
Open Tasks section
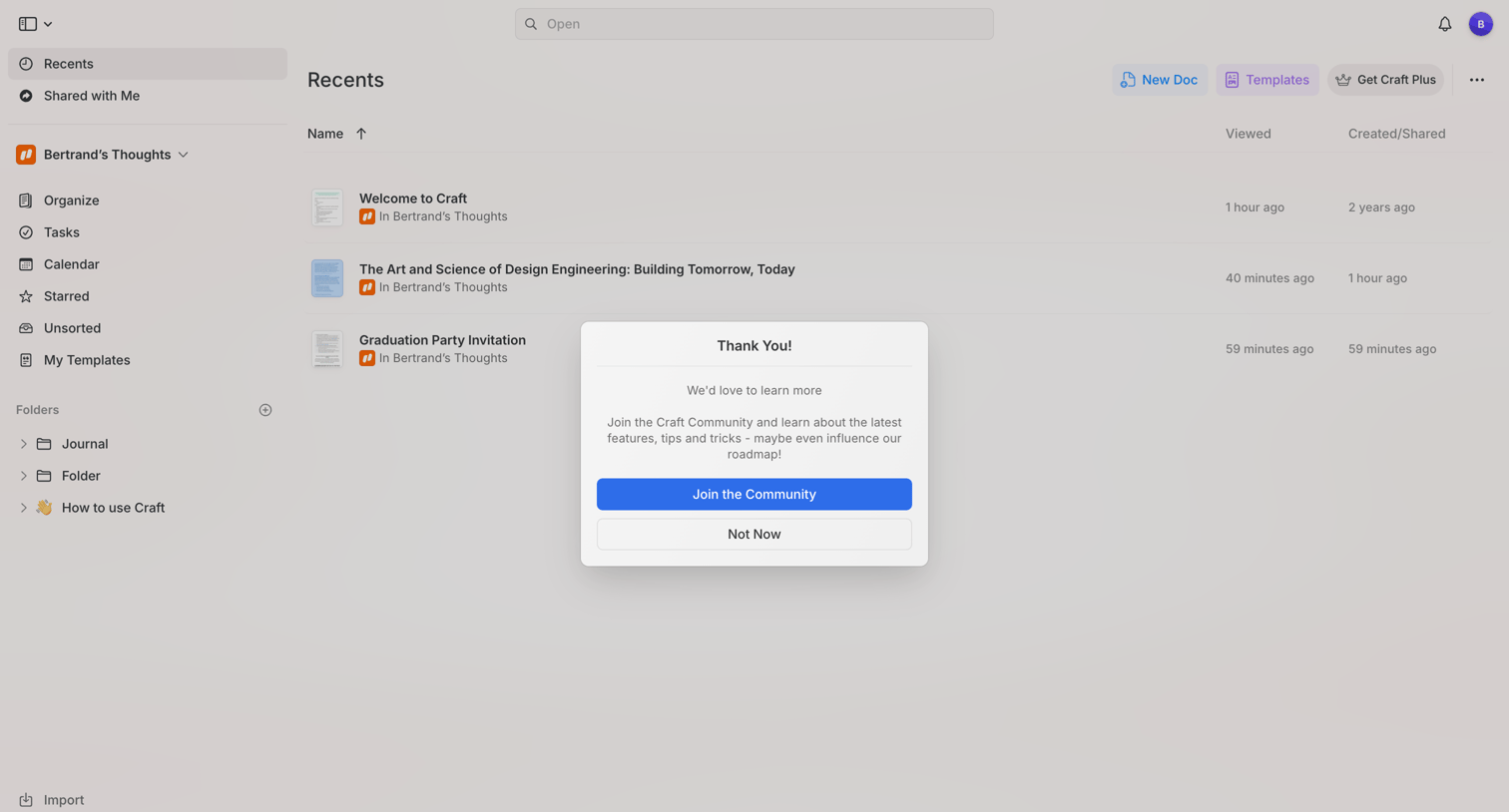pos(148,232)
